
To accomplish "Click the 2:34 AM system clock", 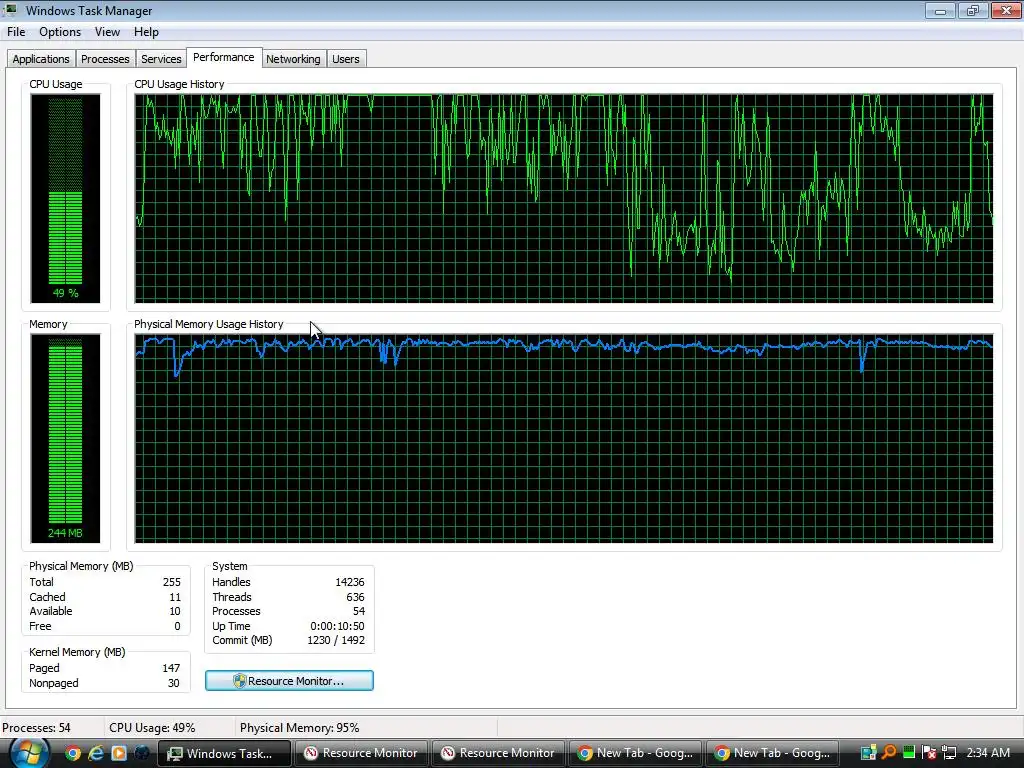I will coord(988,753).
